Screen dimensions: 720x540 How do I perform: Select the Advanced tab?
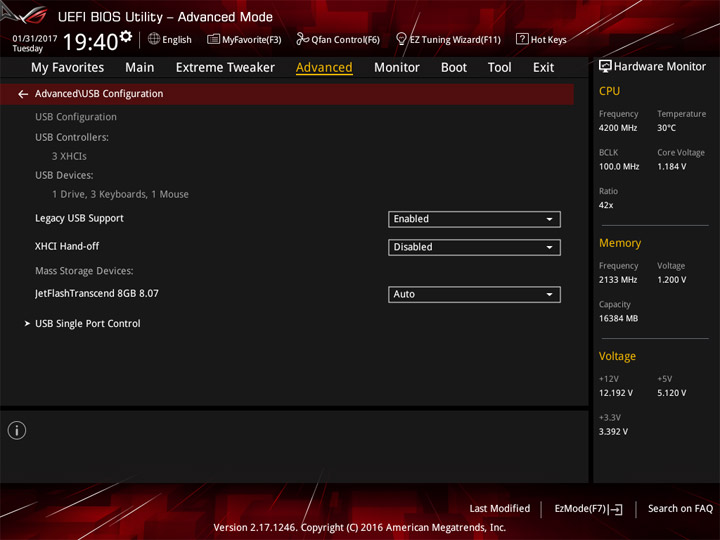(324, 68)
